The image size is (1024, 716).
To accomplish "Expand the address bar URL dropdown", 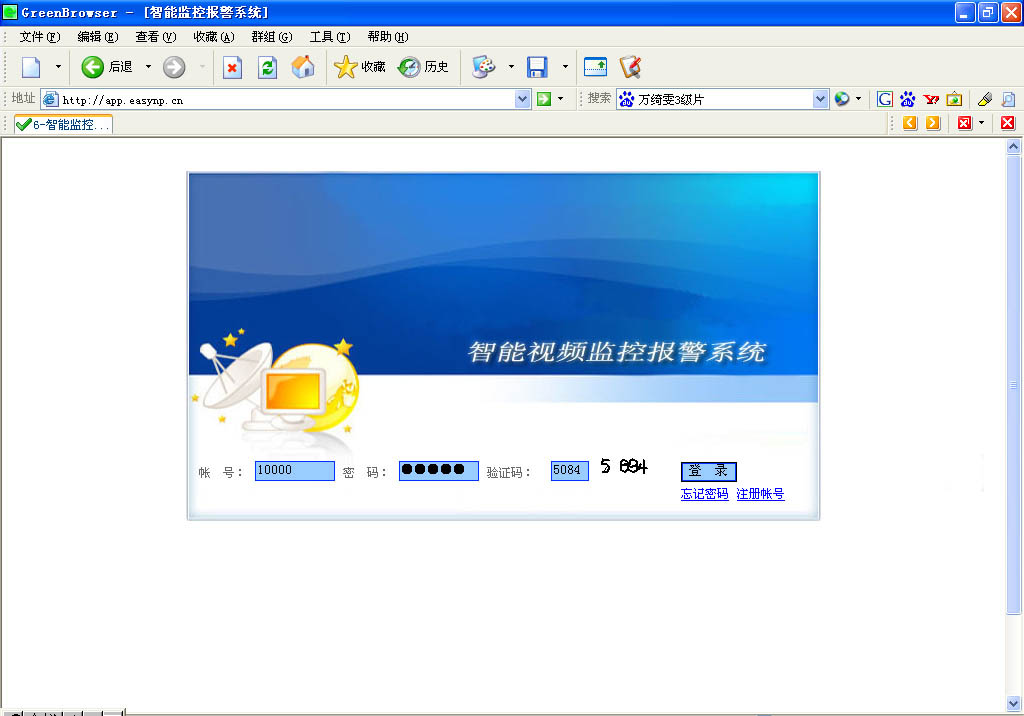I will 522,99.
